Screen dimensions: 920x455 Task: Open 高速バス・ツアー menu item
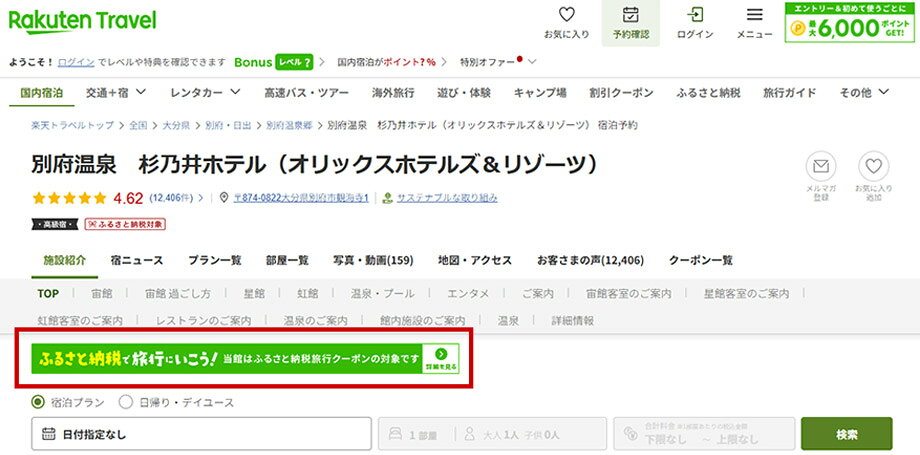[306, 93]
